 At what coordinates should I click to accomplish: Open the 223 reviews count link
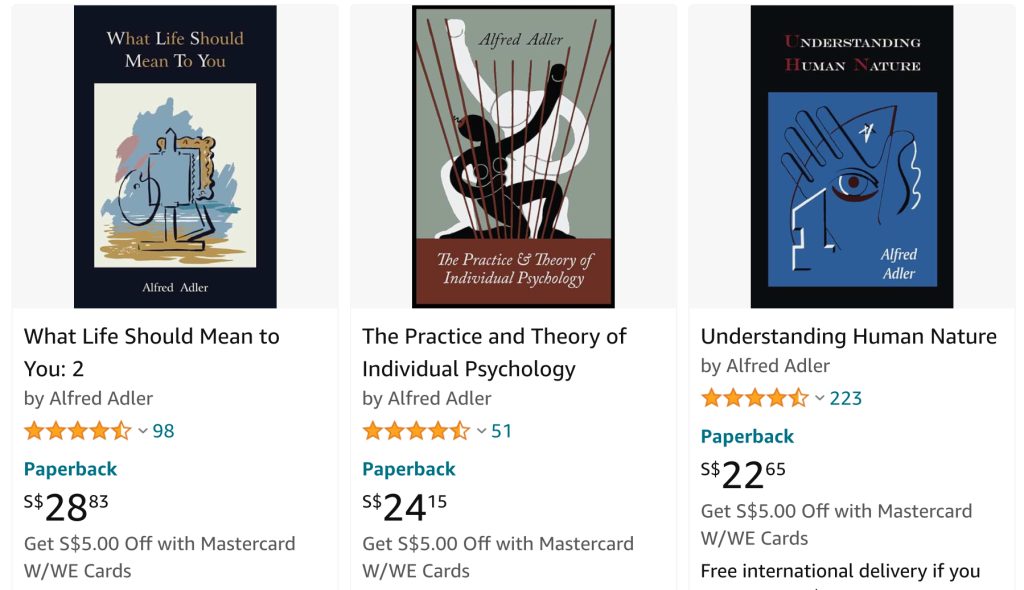click(x=845, y=398)
